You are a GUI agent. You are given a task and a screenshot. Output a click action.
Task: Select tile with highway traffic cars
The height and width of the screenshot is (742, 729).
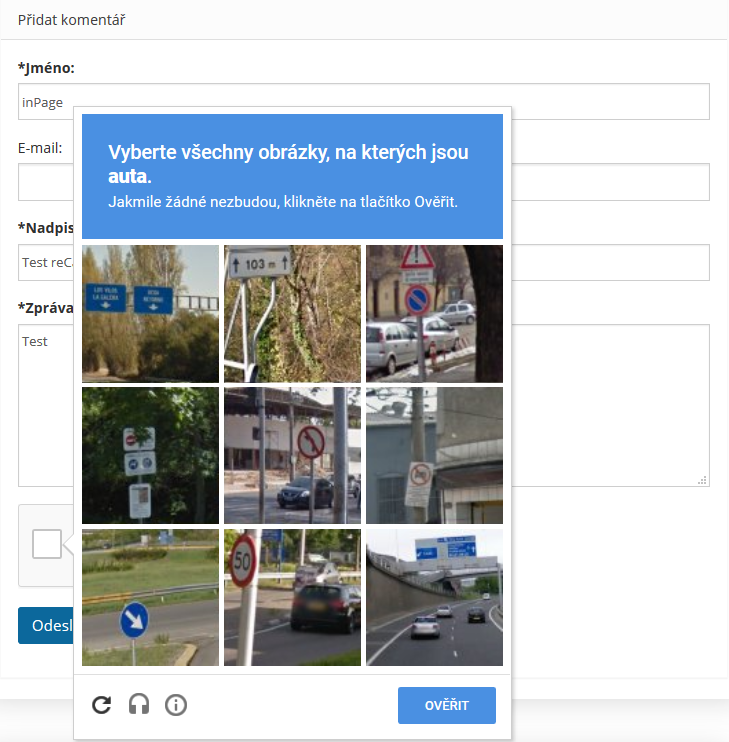point(434,597)
